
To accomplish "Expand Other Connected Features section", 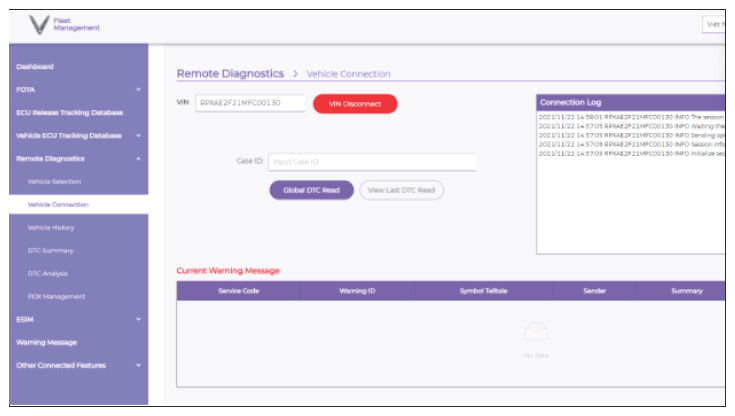I will pos(138,366).
